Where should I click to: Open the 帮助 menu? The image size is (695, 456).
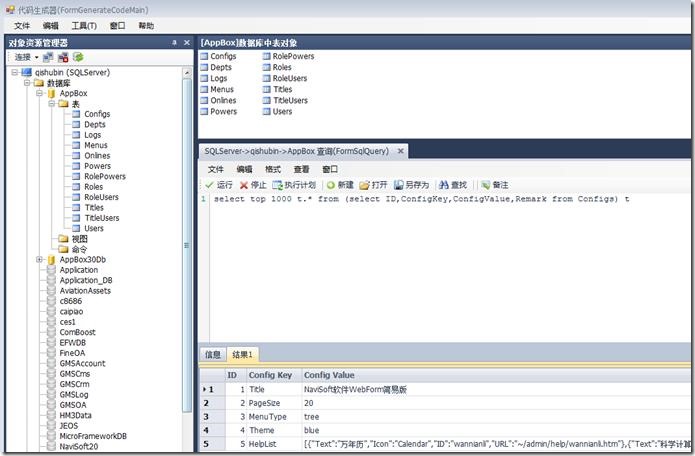[x=146, y=26]
